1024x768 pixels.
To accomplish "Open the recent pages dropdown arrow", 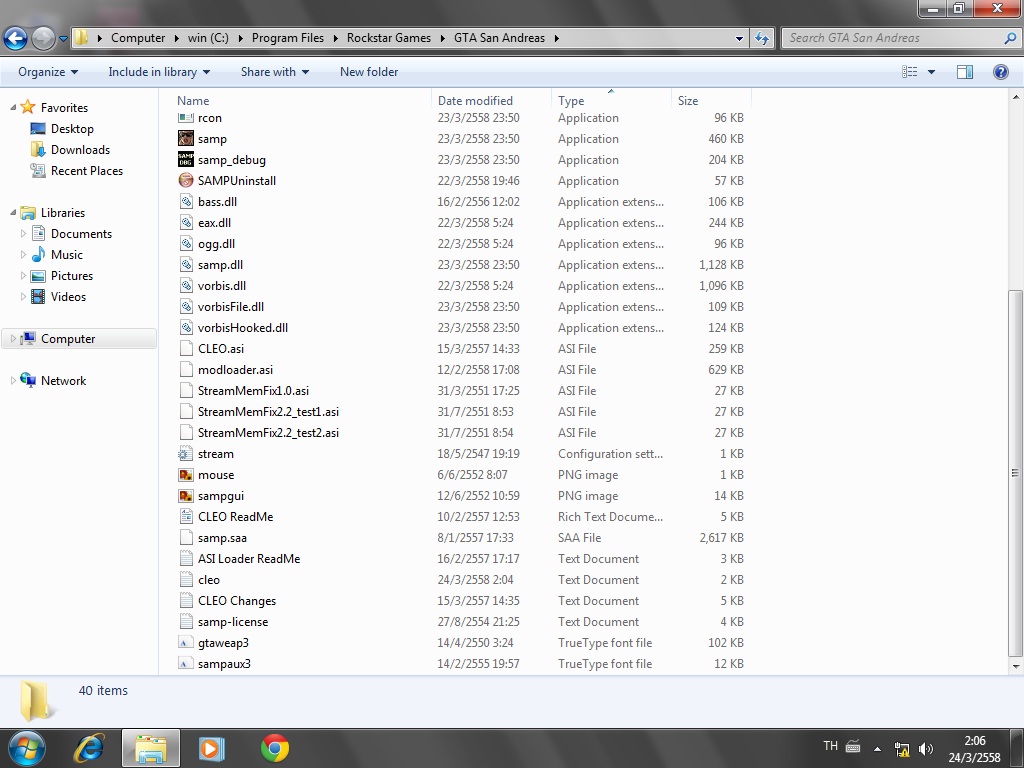I will click(x=63, y=39).
